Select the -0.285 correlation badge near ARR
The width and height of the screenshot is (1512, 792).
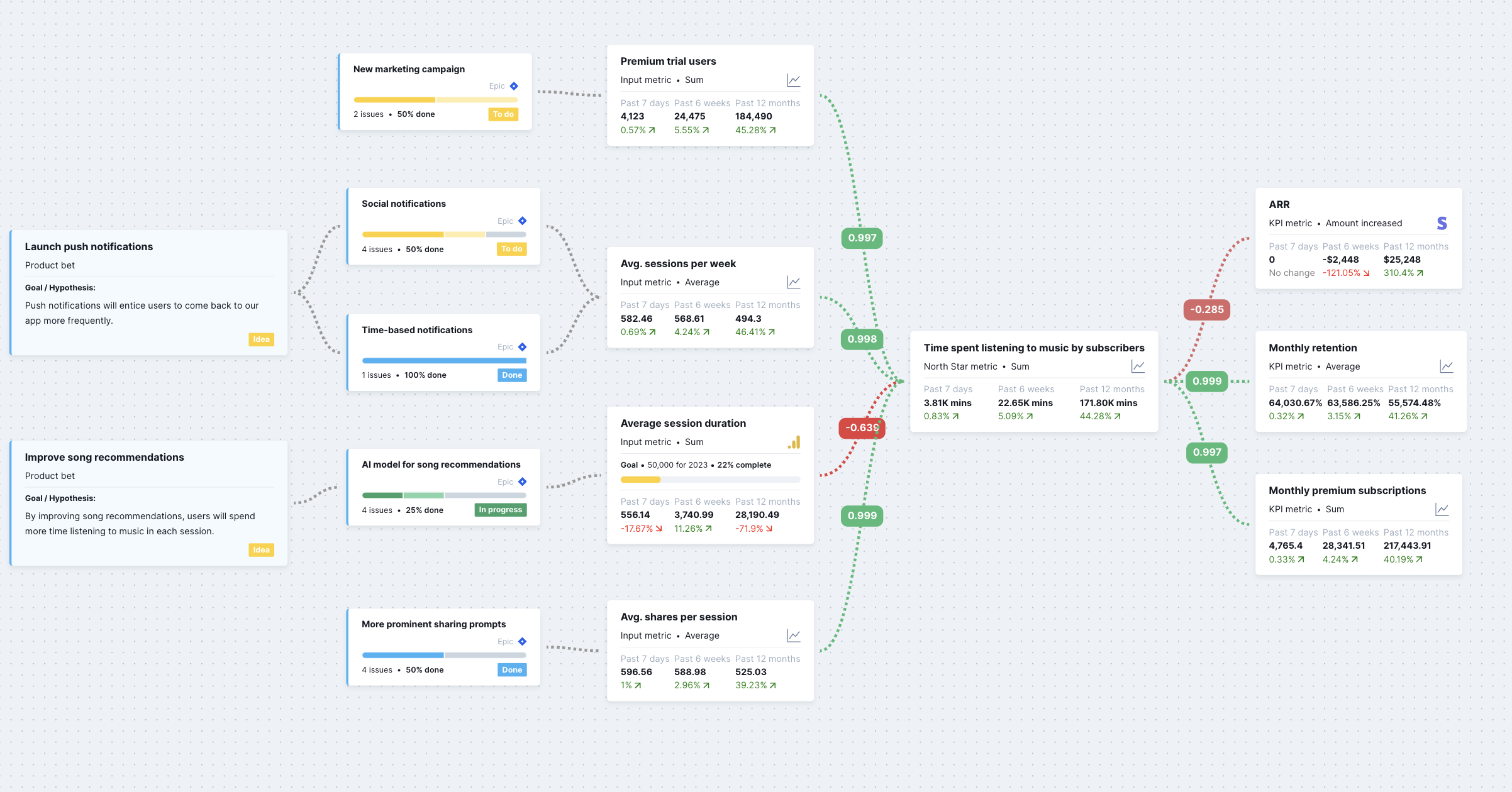point(1206,309)
